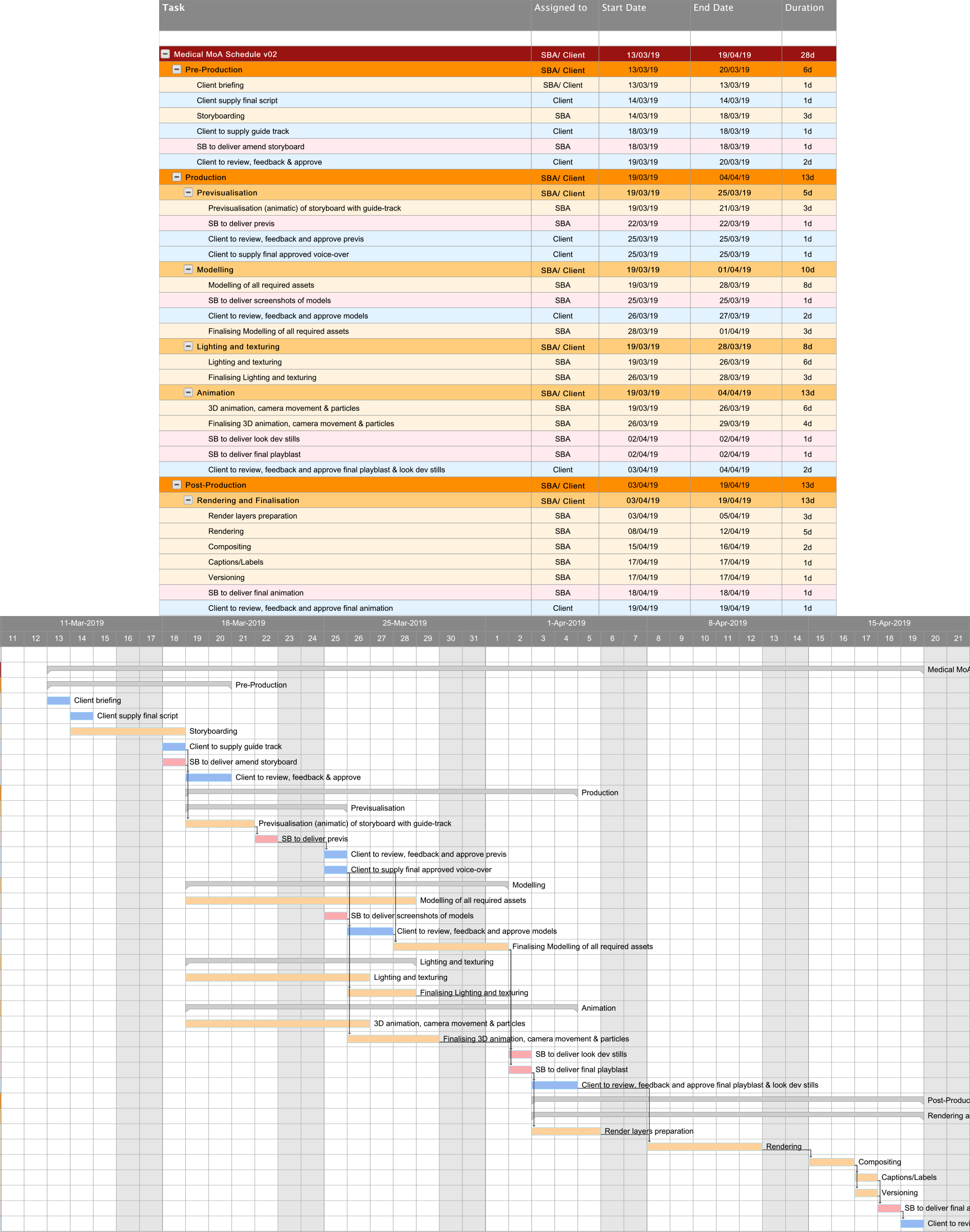Click the Task column header

click(345, 15)
